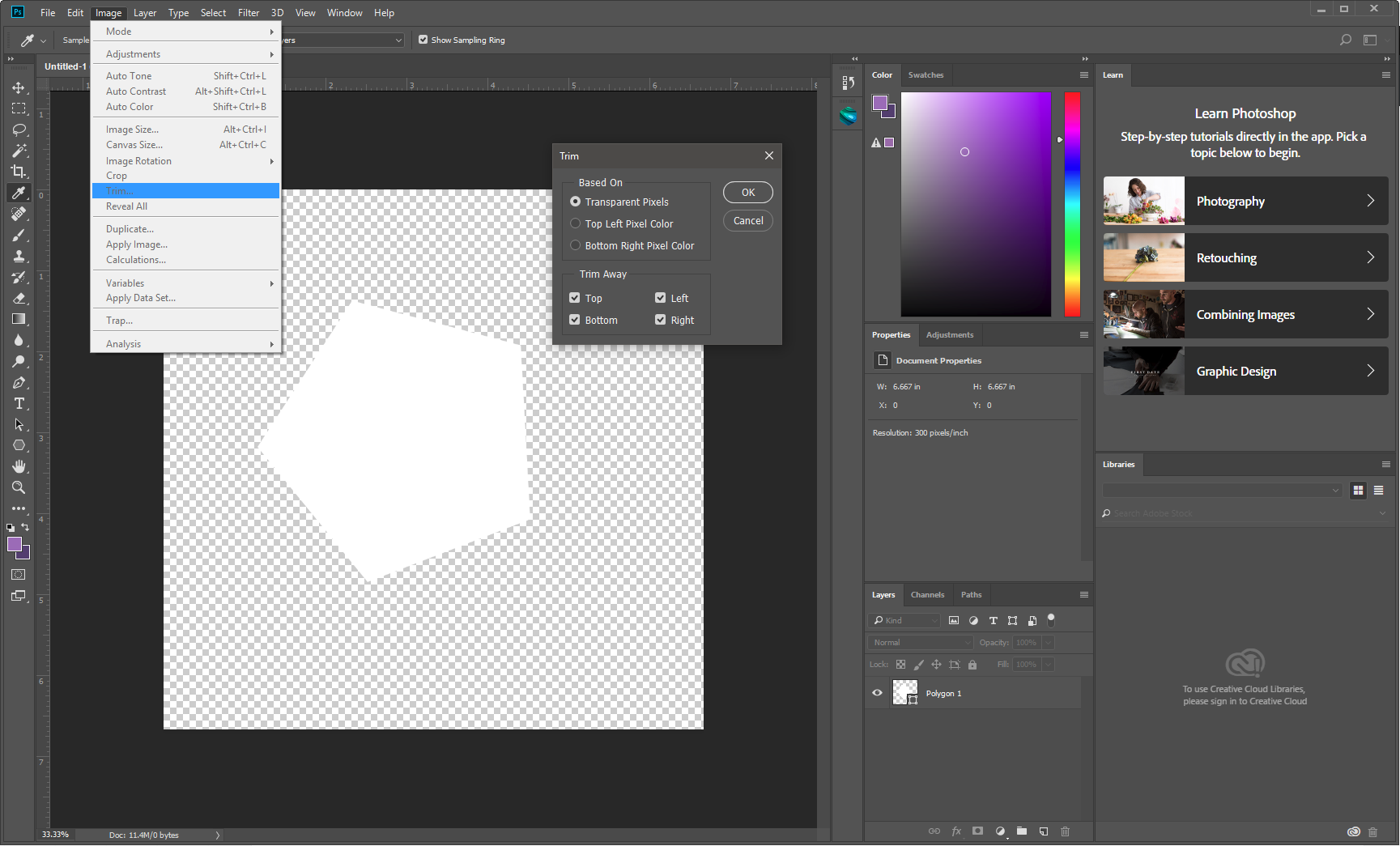Select Top Left Pixel Color option
Viewport: 1400px width, 846px height.
575,223
